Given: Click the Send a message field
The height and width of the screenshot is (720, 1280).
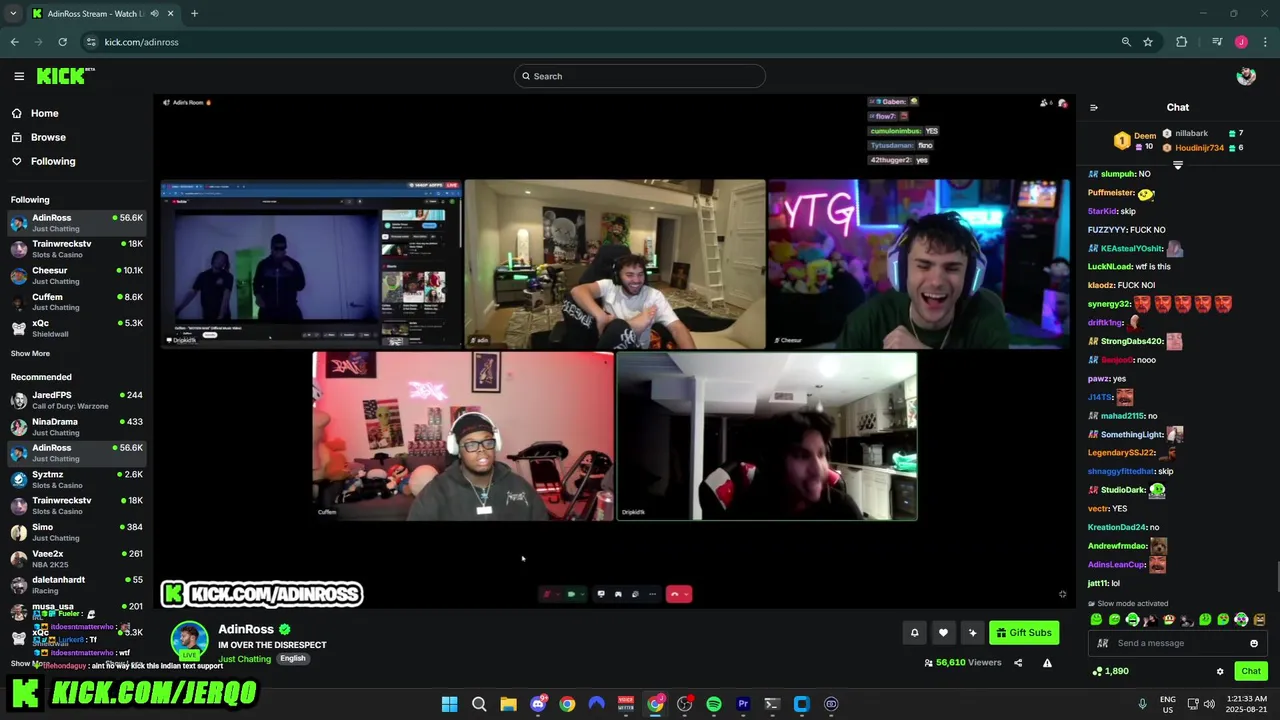Looking at the screenshot, I should click(1178, 643).
